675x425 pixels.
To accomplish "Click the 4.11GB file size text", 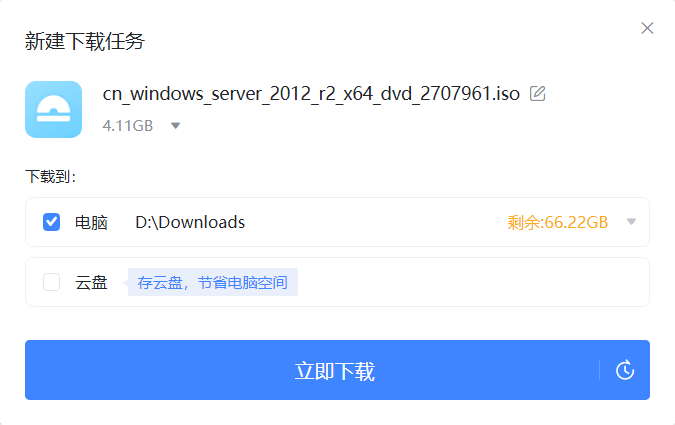I will pos(128,126).
